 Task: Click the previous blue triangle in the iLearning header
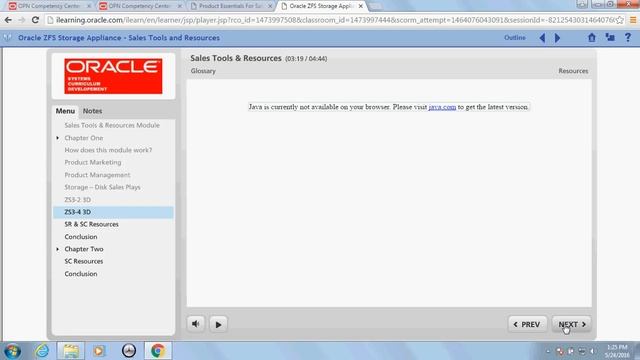(542, 38)
